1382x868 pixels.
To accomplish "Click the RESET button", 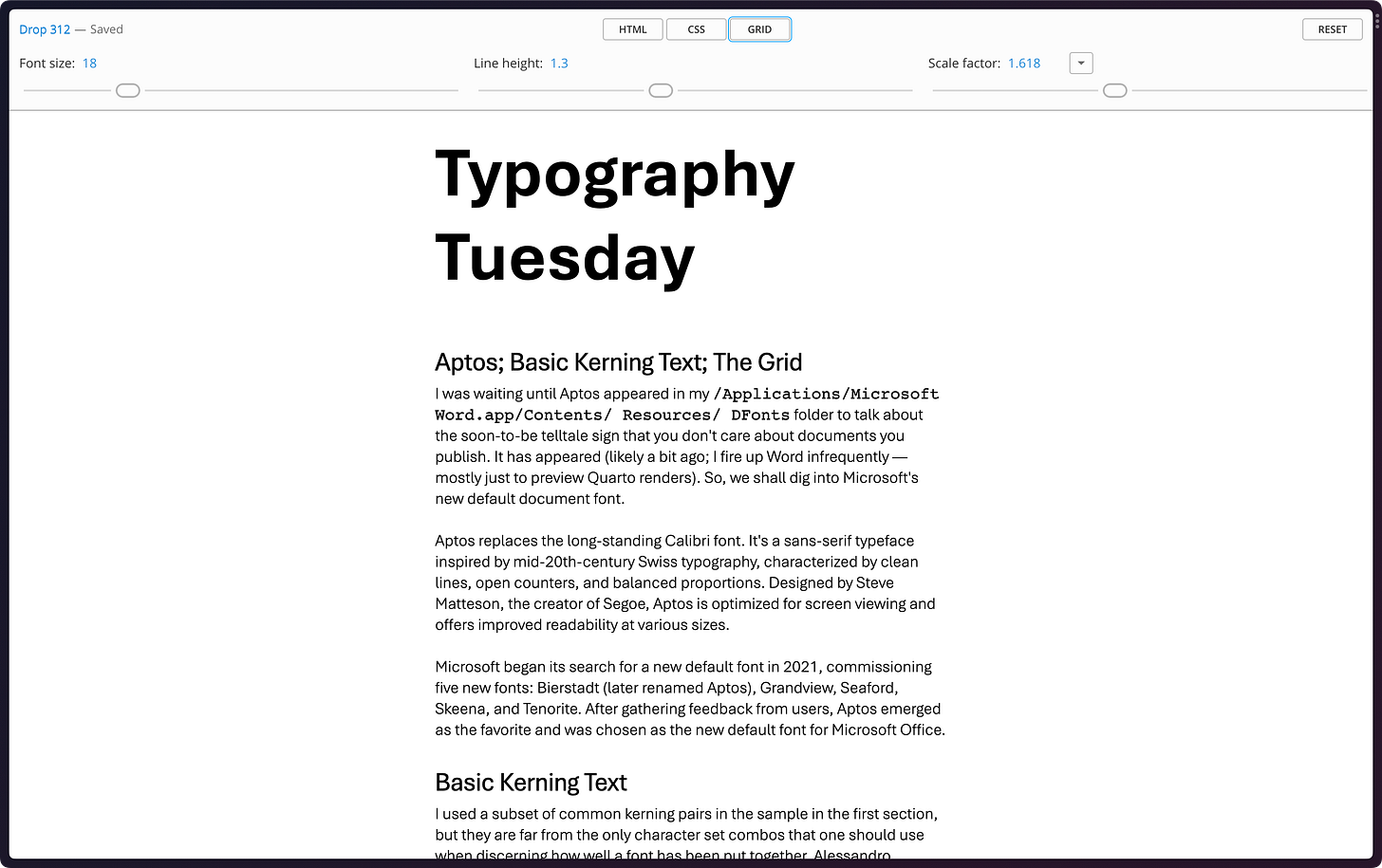I will tap(1333, 29).
